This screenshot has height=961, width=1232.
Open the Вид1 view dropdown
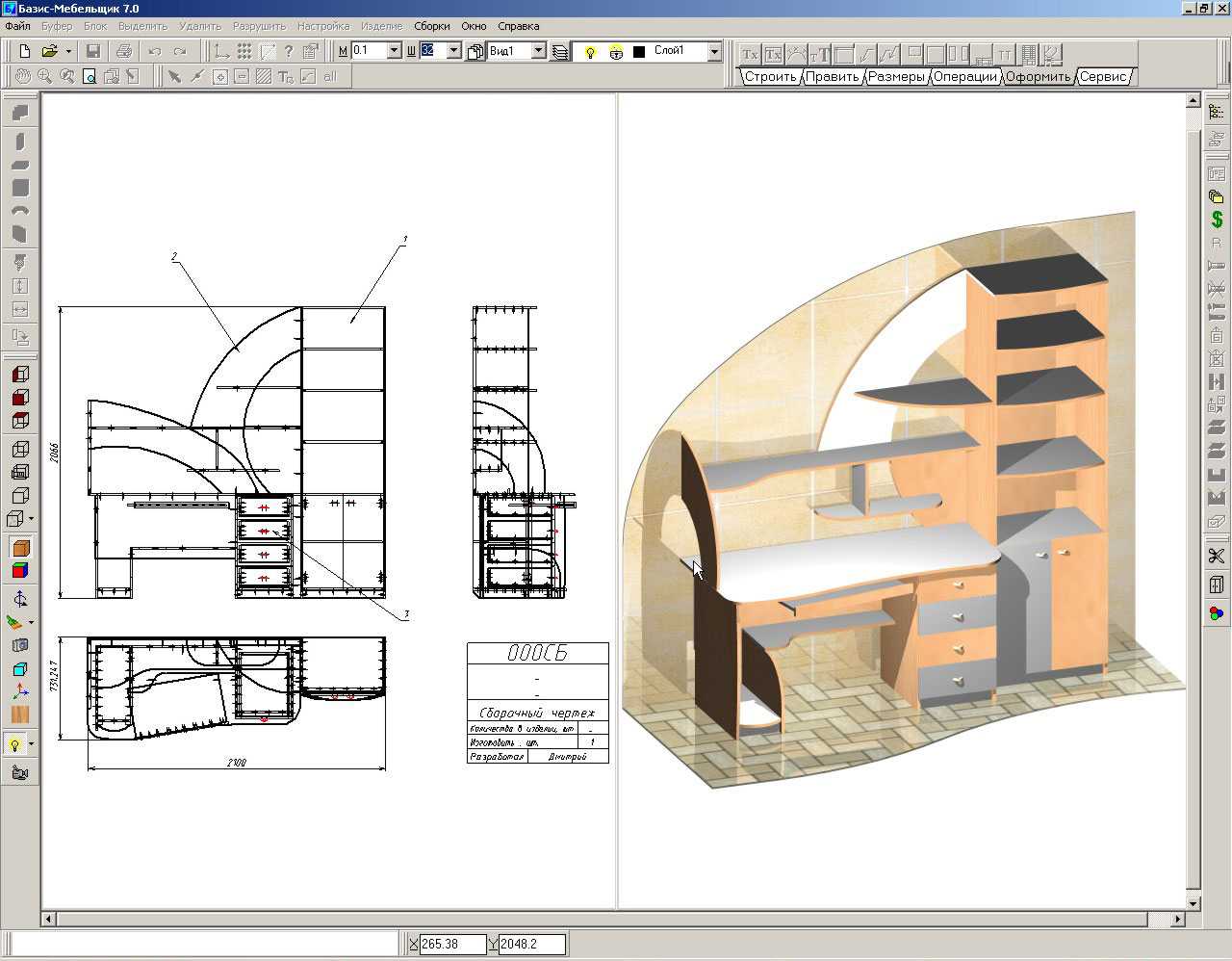538,51
